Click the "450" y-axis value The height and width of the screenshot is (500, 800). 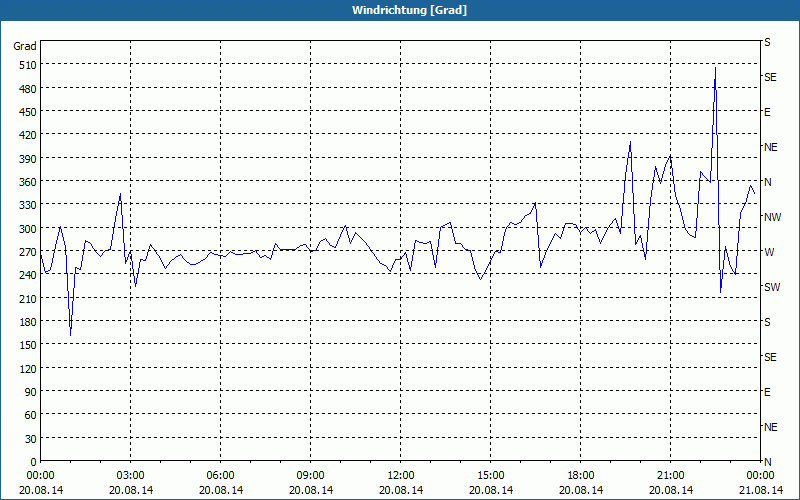[x=28, y=112]
